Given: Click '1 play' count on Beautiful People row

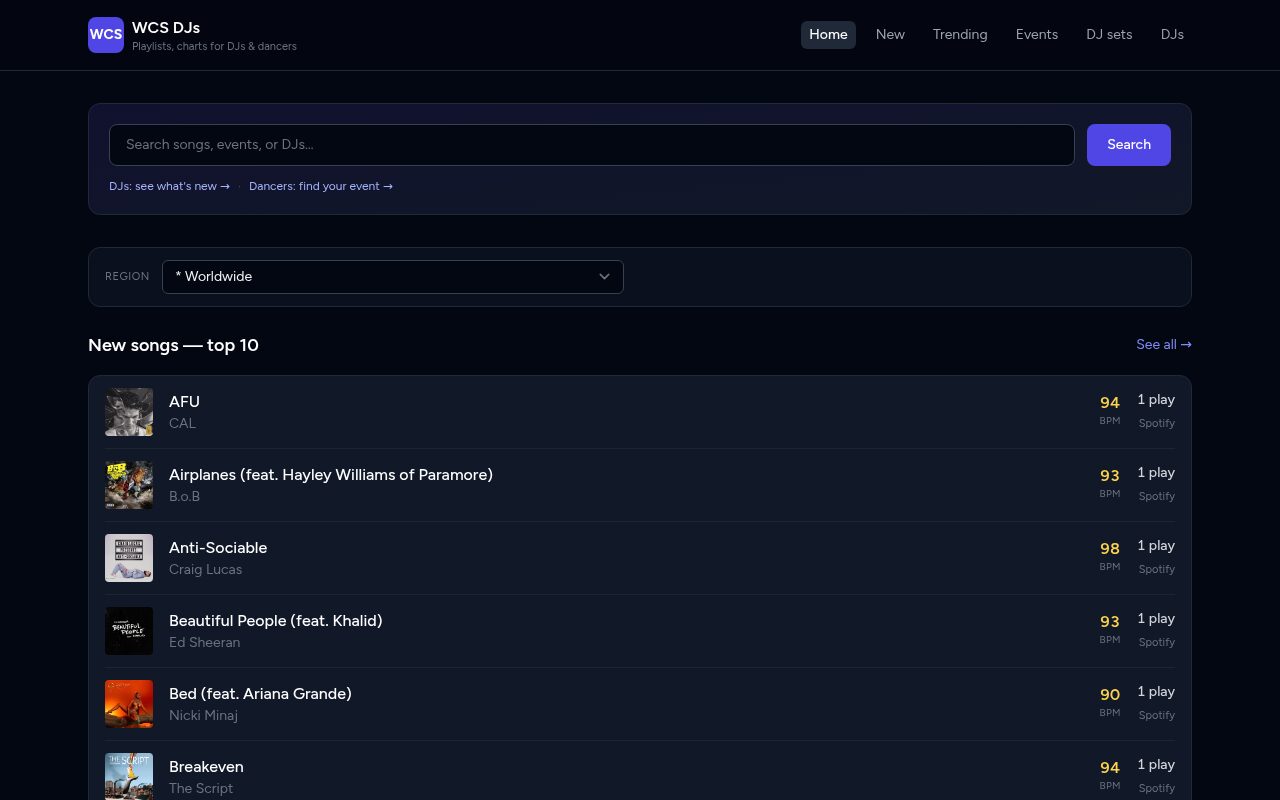Looking at the screenshot, I should point(1156,619).
